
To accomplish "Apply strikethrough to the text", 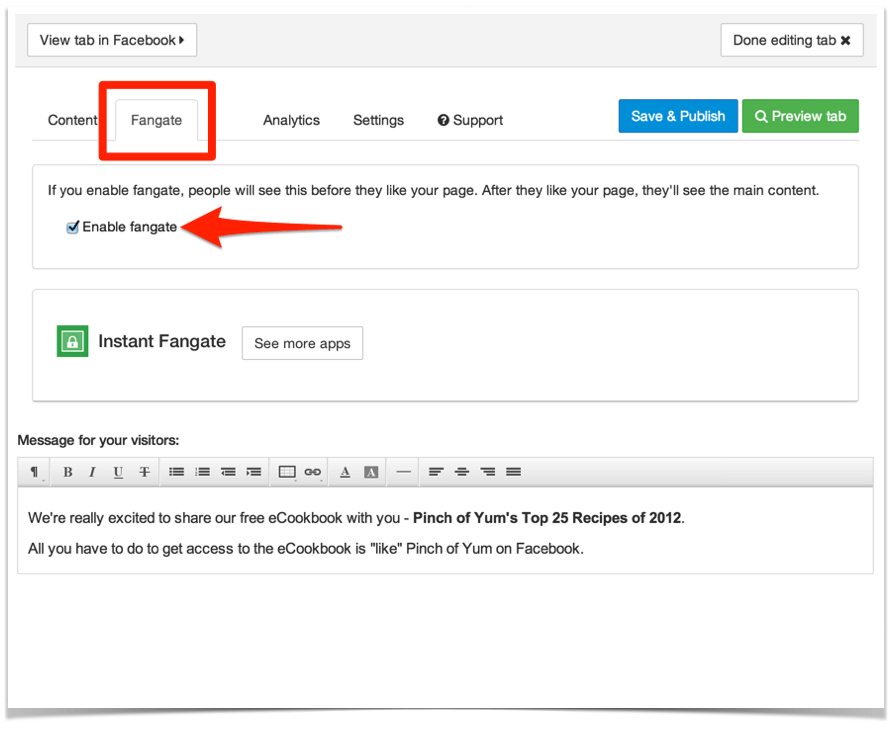I will pos(144,472).
